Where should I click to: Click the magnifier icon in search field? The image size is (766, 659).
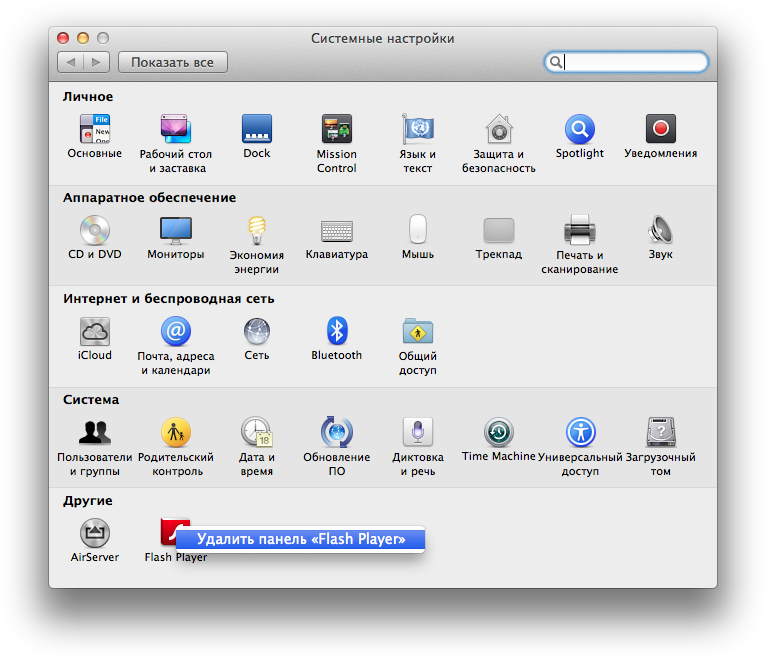click(x=555, y=62)
